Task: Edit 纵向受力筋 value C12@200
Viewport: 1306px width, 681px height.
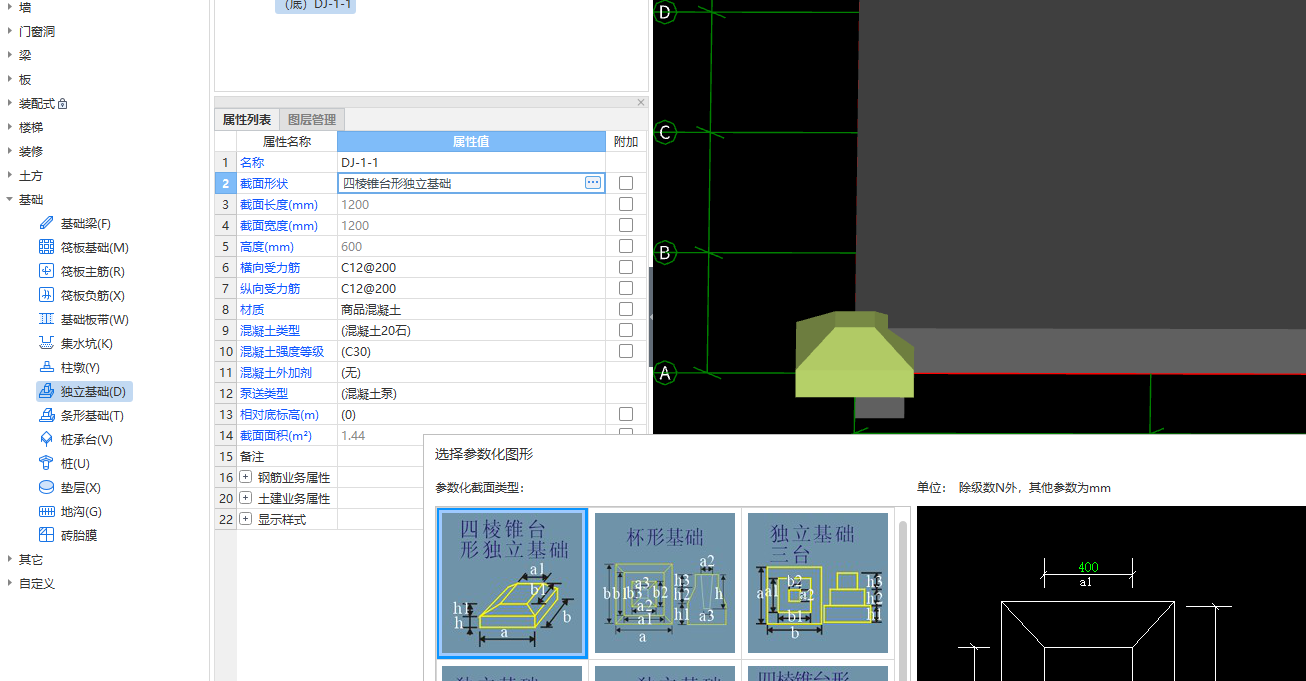Action: (471, 288)
